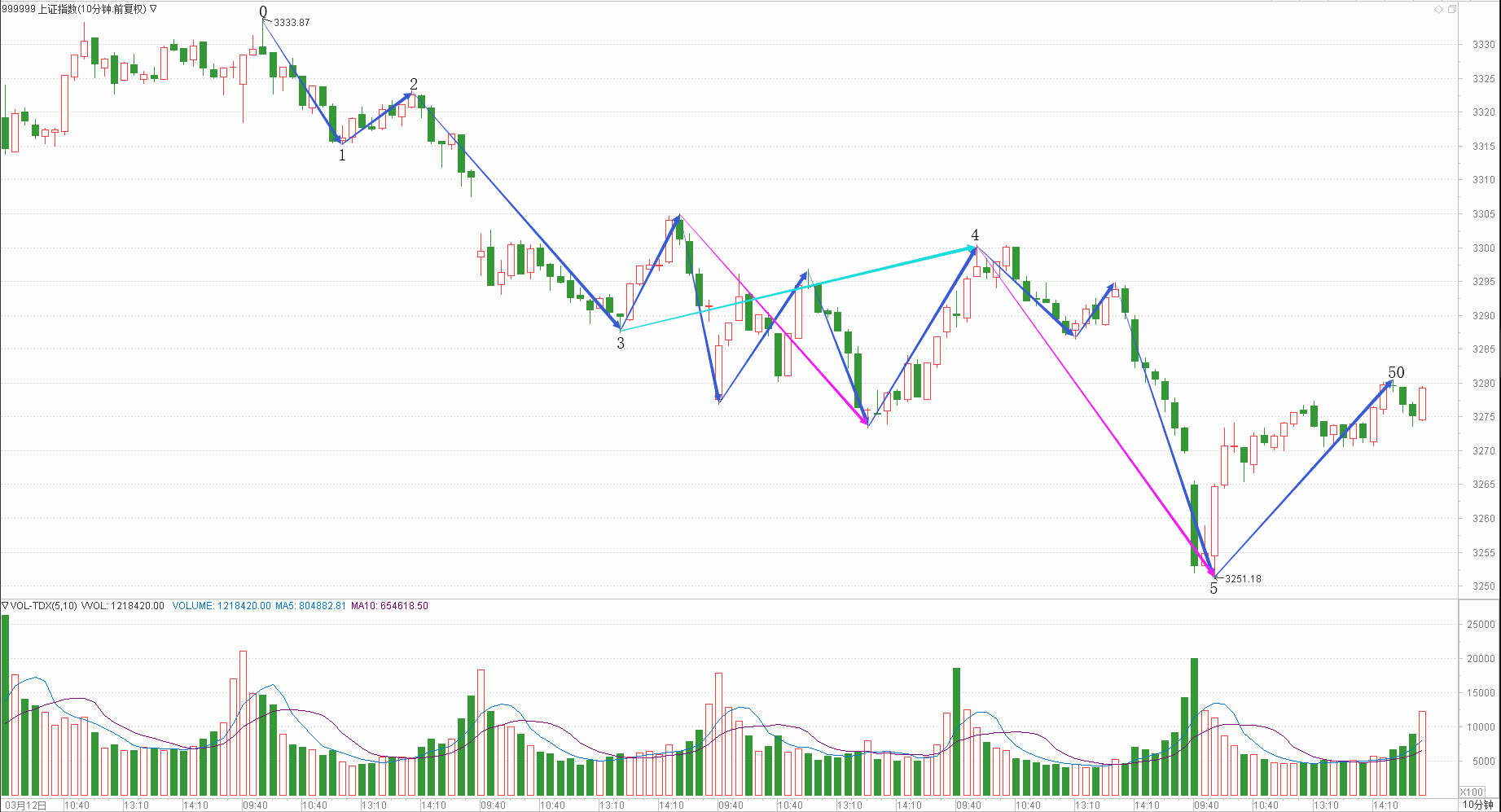Viewport: 1501px width, 812px height.
Task: Click the 999999 上证指数 chart title
Action: 74,9
